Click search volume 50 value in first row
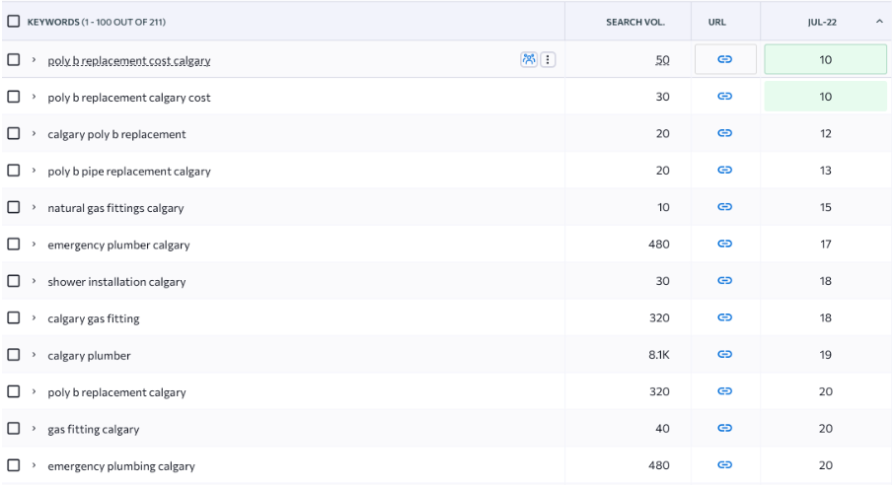Image resolution: width=892 pixels, height=485 pixels. click(662, 60)
